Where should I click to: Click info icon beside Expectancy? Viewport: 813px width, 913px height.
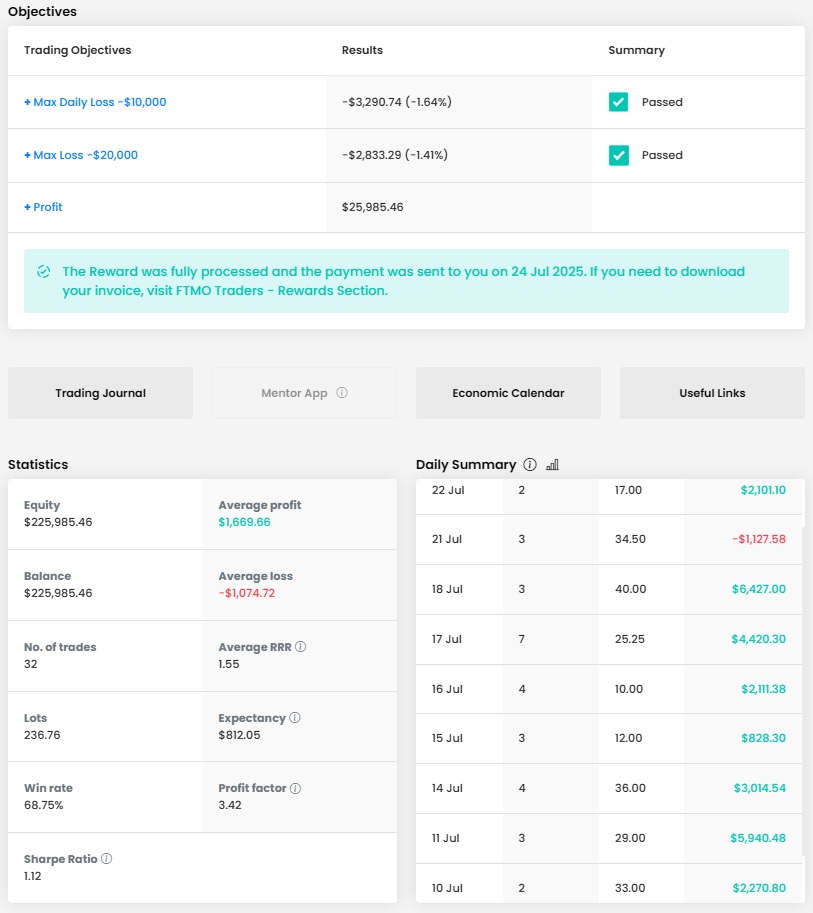click(295, 718)
